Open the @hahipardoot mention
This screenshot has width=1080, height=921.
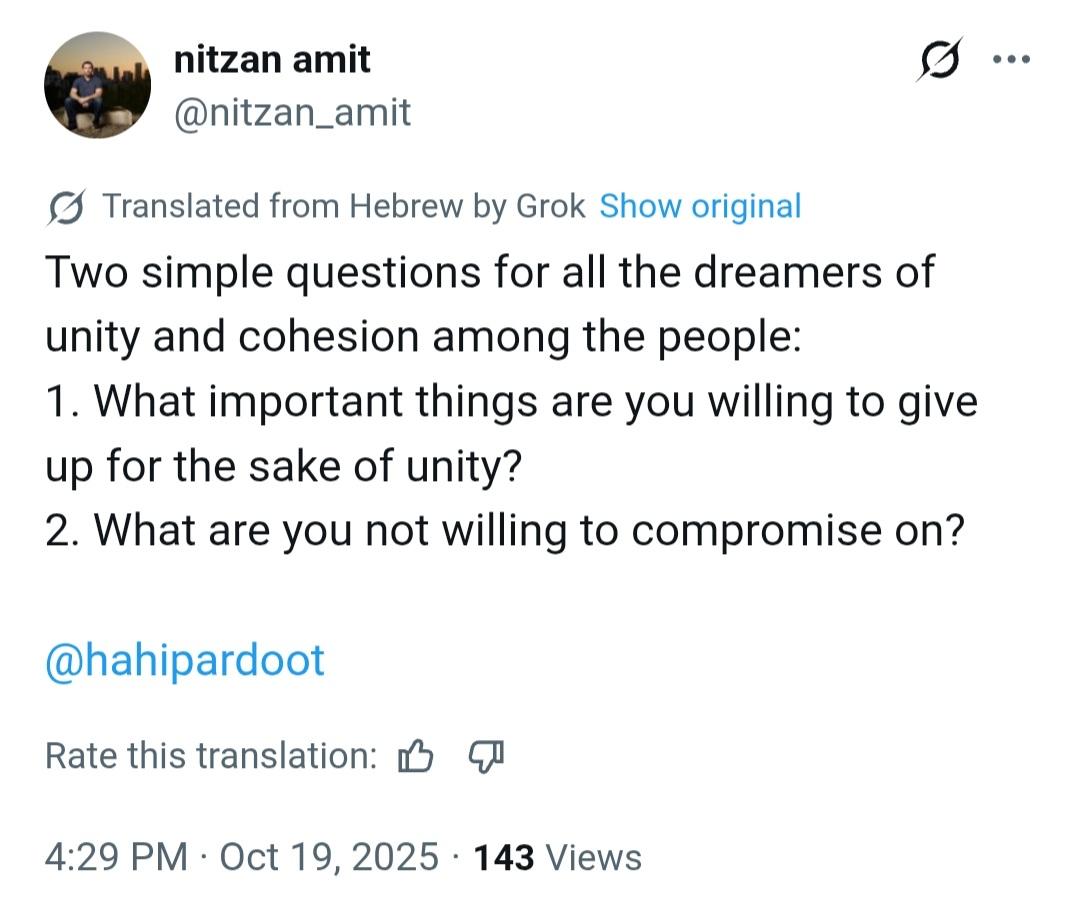click(x=185, y=661)
